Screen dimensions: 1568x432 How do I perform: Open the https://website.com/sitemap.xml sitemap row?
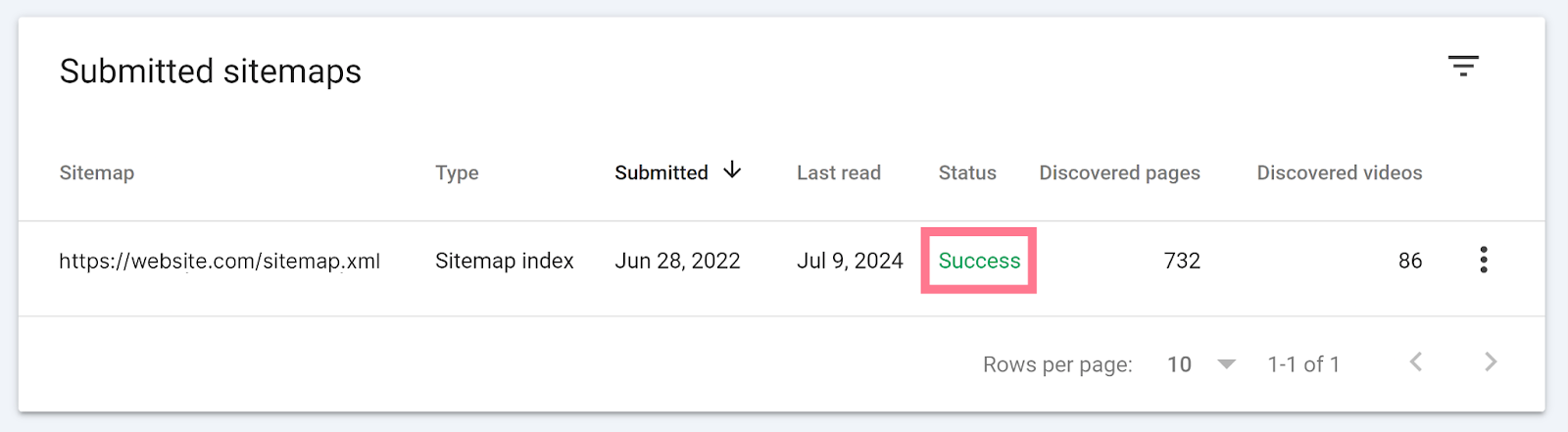pos(220,261)
